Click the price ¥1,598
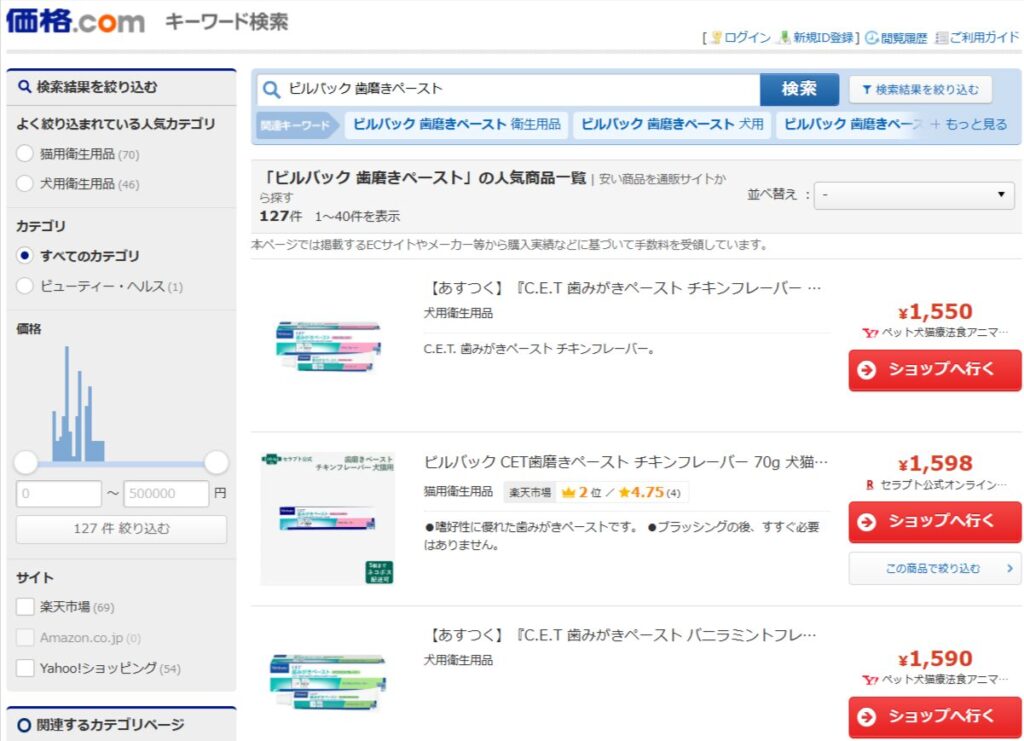The height and width of the screenshot is (741, 1024). (x=935, y=464)
